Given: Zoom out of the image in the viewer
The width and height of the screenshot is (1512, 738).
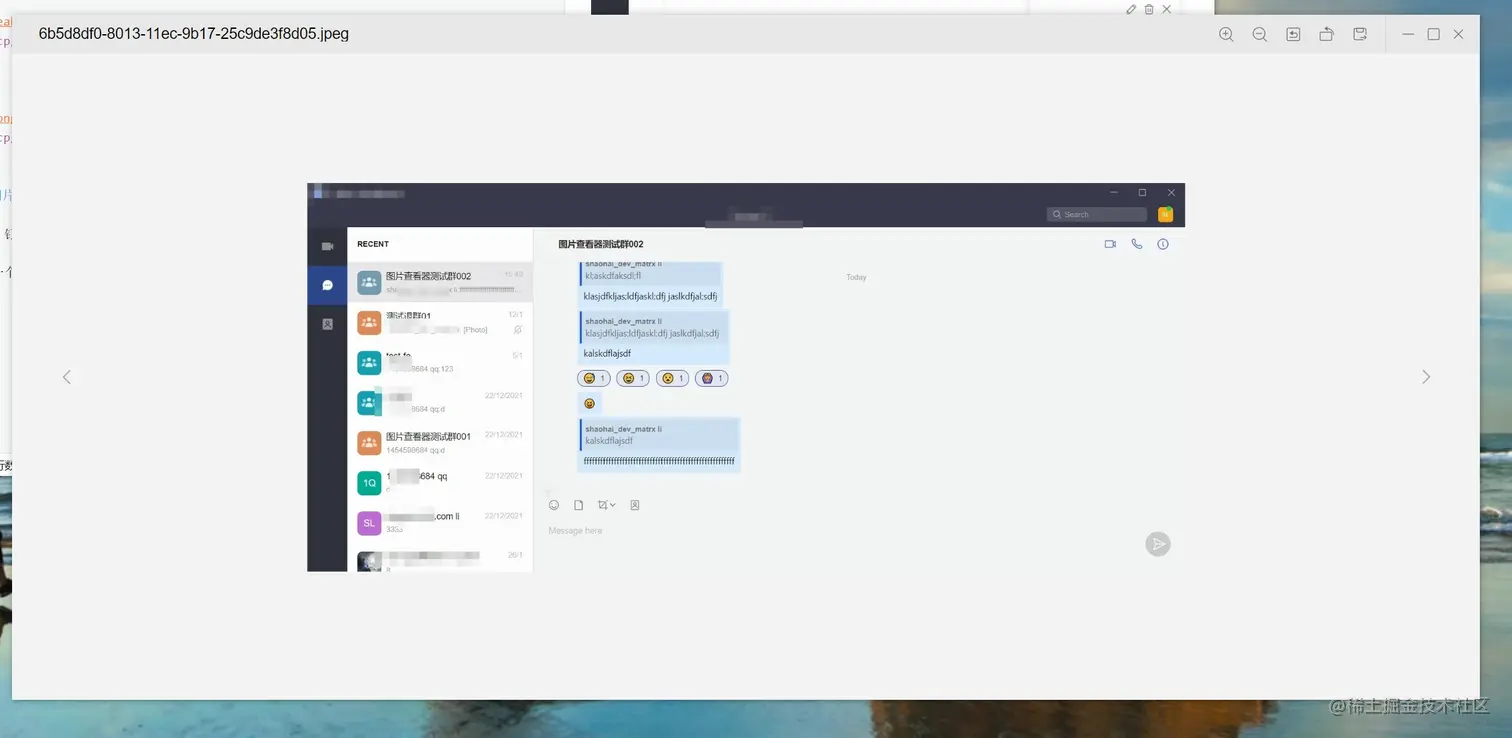Looking at the screenshot, I should [x=1260, y=34].
